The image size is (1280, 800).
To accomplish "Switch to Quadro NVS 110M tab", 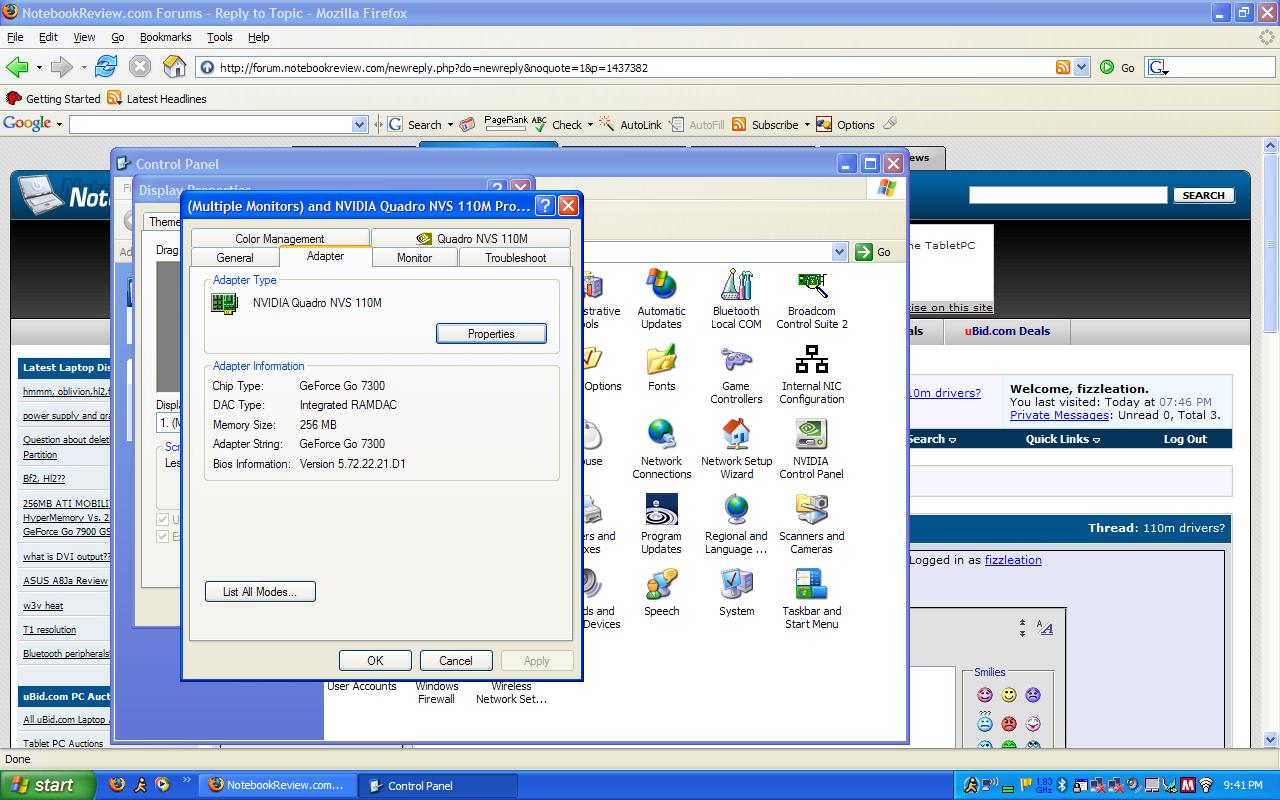I will (471, 238).
